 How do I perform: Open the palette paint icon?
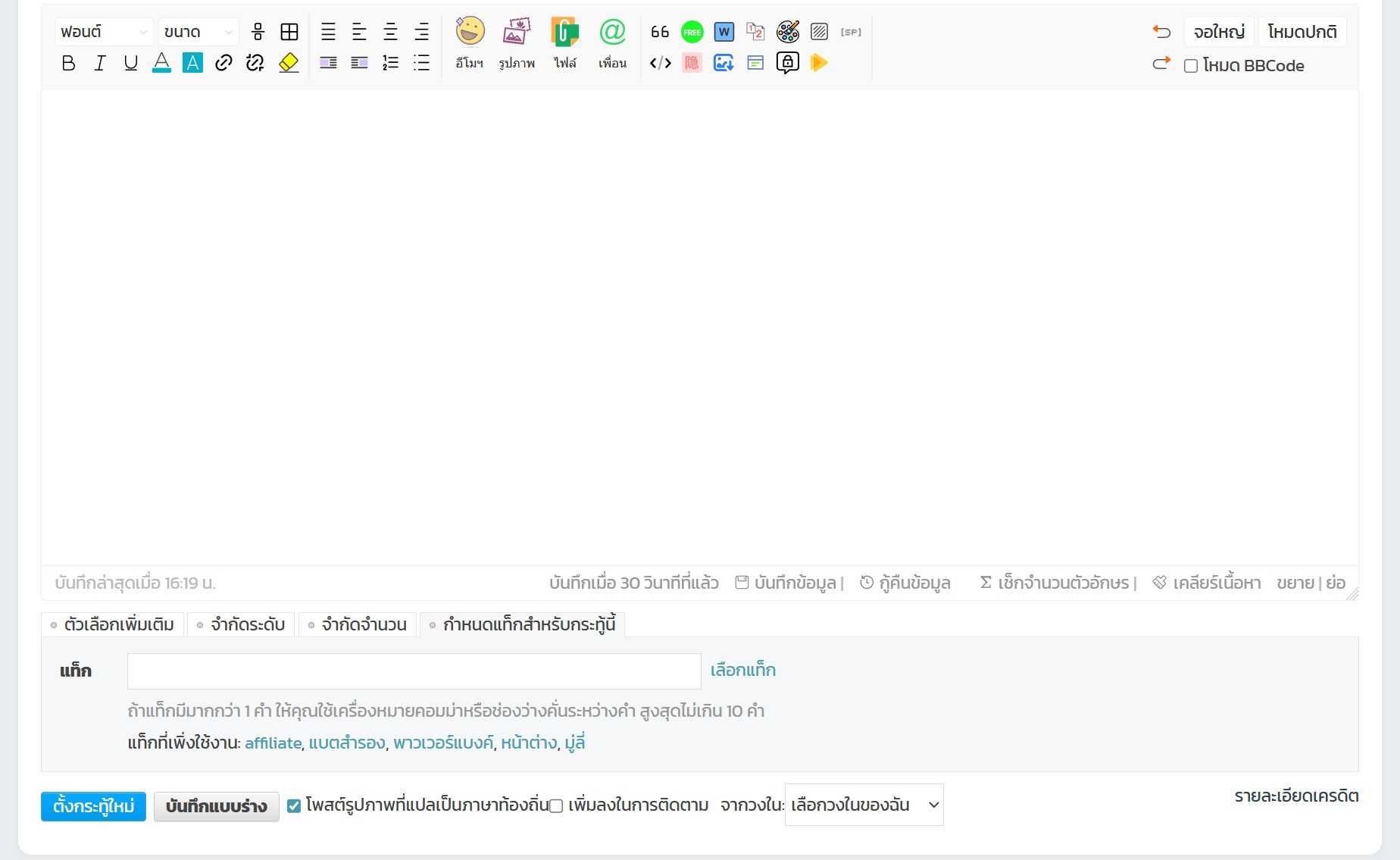tap(788, 32)
